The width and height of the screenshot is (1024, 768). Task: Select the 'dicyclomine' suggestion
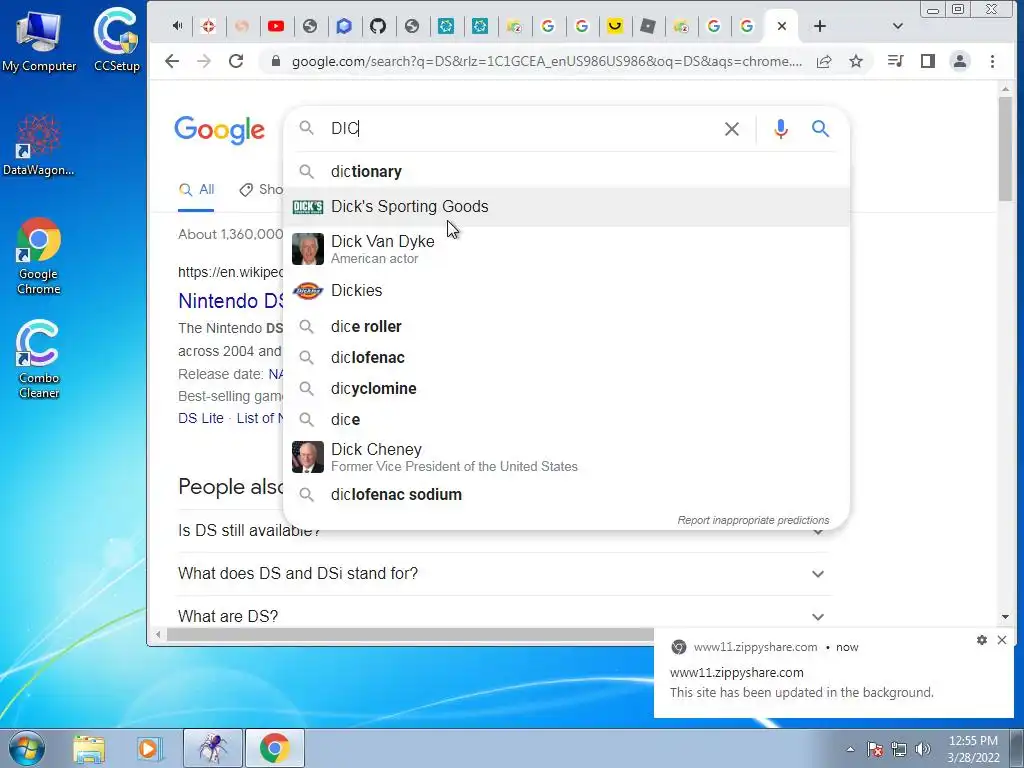[x=566, y=389]
